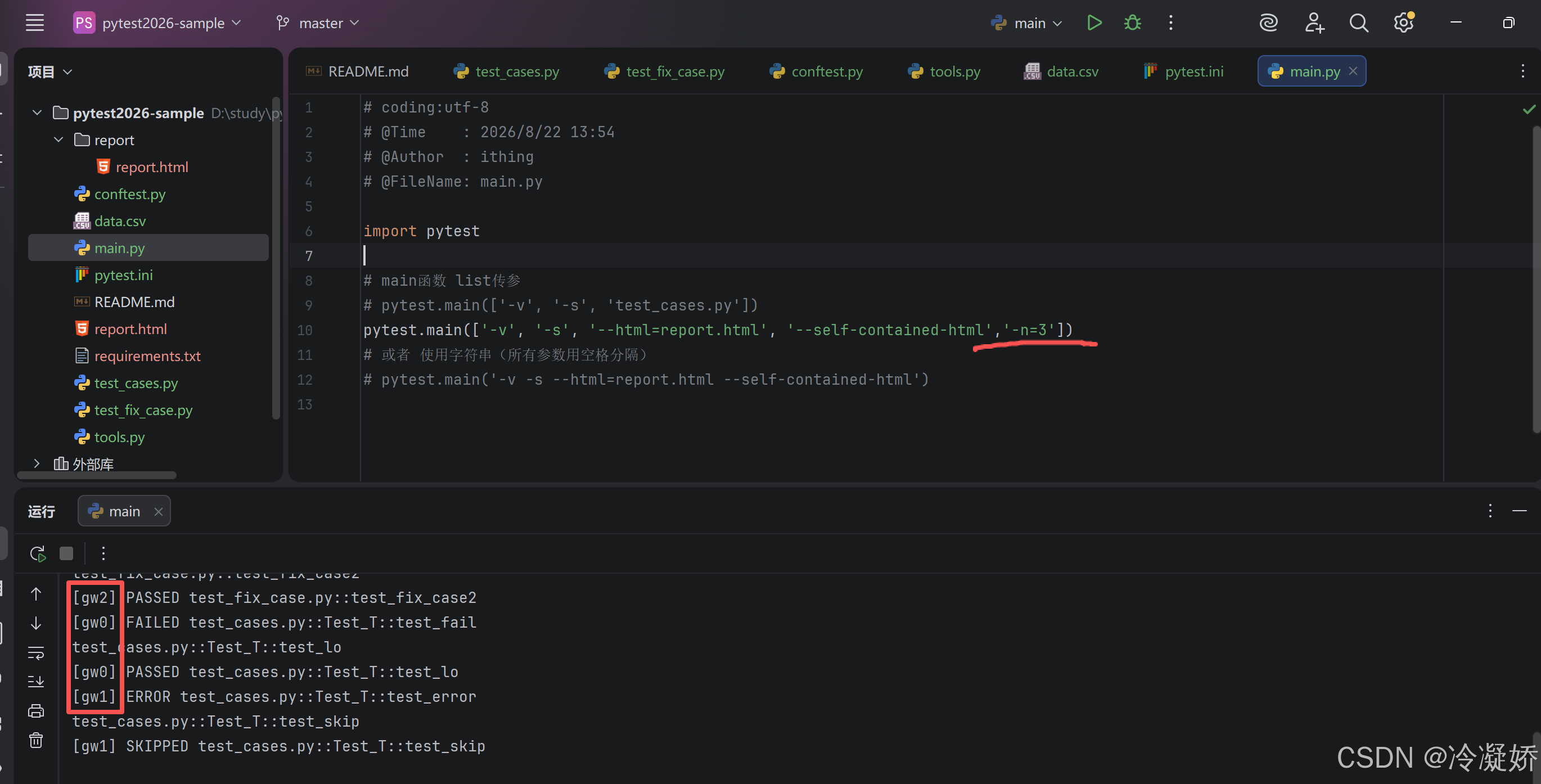This screenshot has width=1541, height=784.
Task: Switch to data.csv tab
Action: tap(1061, 71)
